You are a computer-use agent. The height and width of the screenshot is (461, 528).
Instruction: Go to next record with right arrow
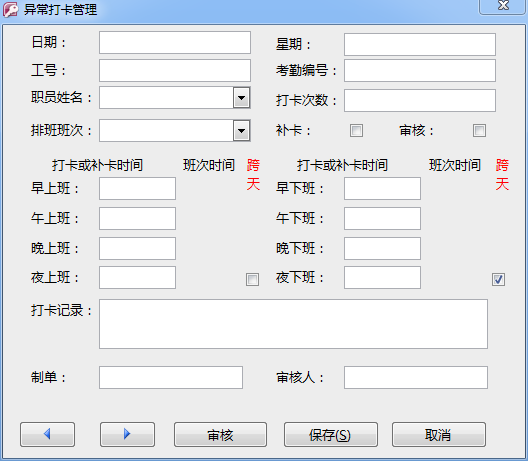point(127,434)
